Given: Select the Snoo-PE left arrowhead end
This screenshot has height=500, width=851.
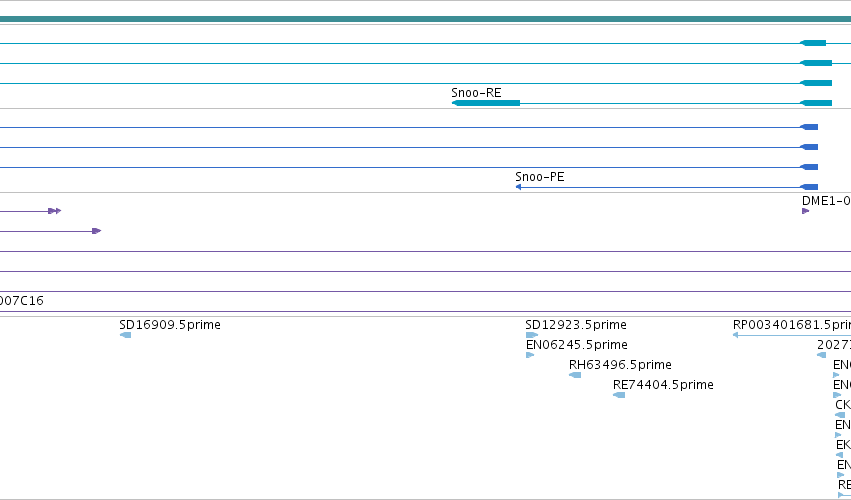Looking at the screenshot, I should click(x=518, y=187).
